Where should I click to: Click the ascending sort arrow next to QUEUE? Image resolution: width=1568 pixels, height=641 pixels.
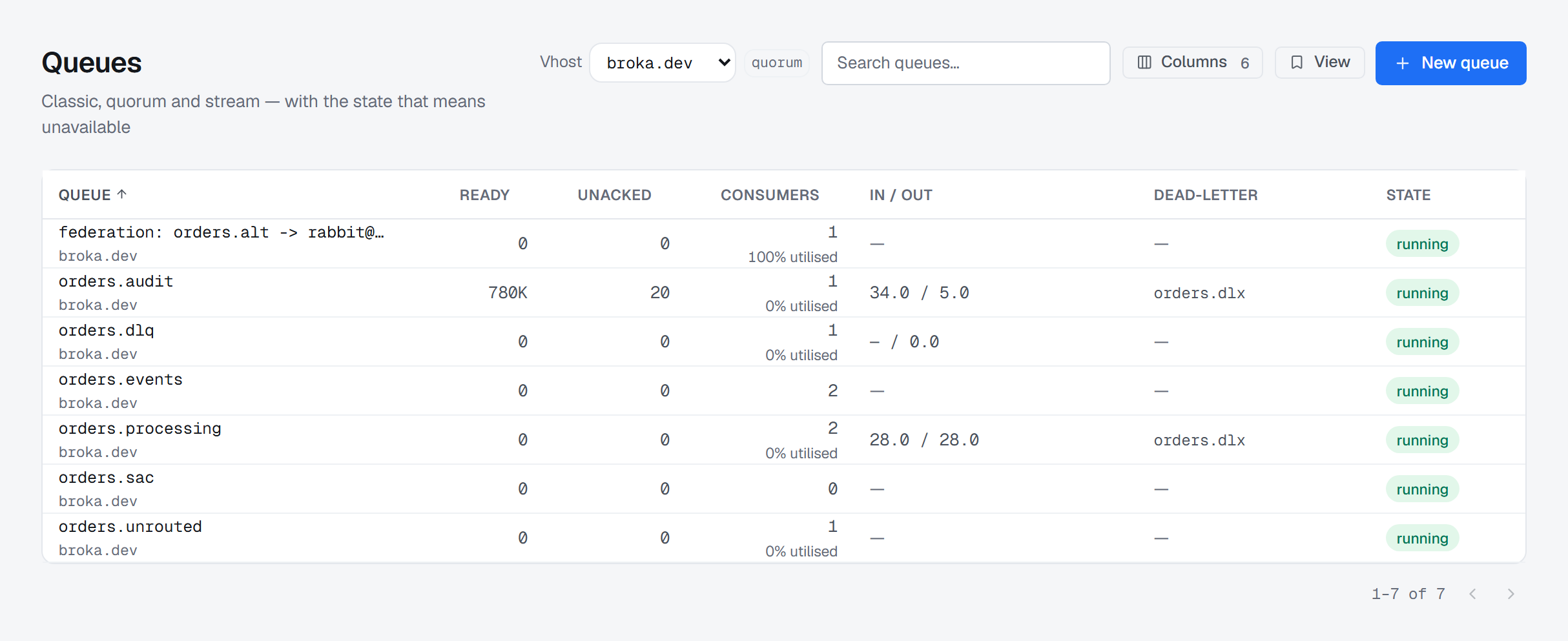point(121,194)
